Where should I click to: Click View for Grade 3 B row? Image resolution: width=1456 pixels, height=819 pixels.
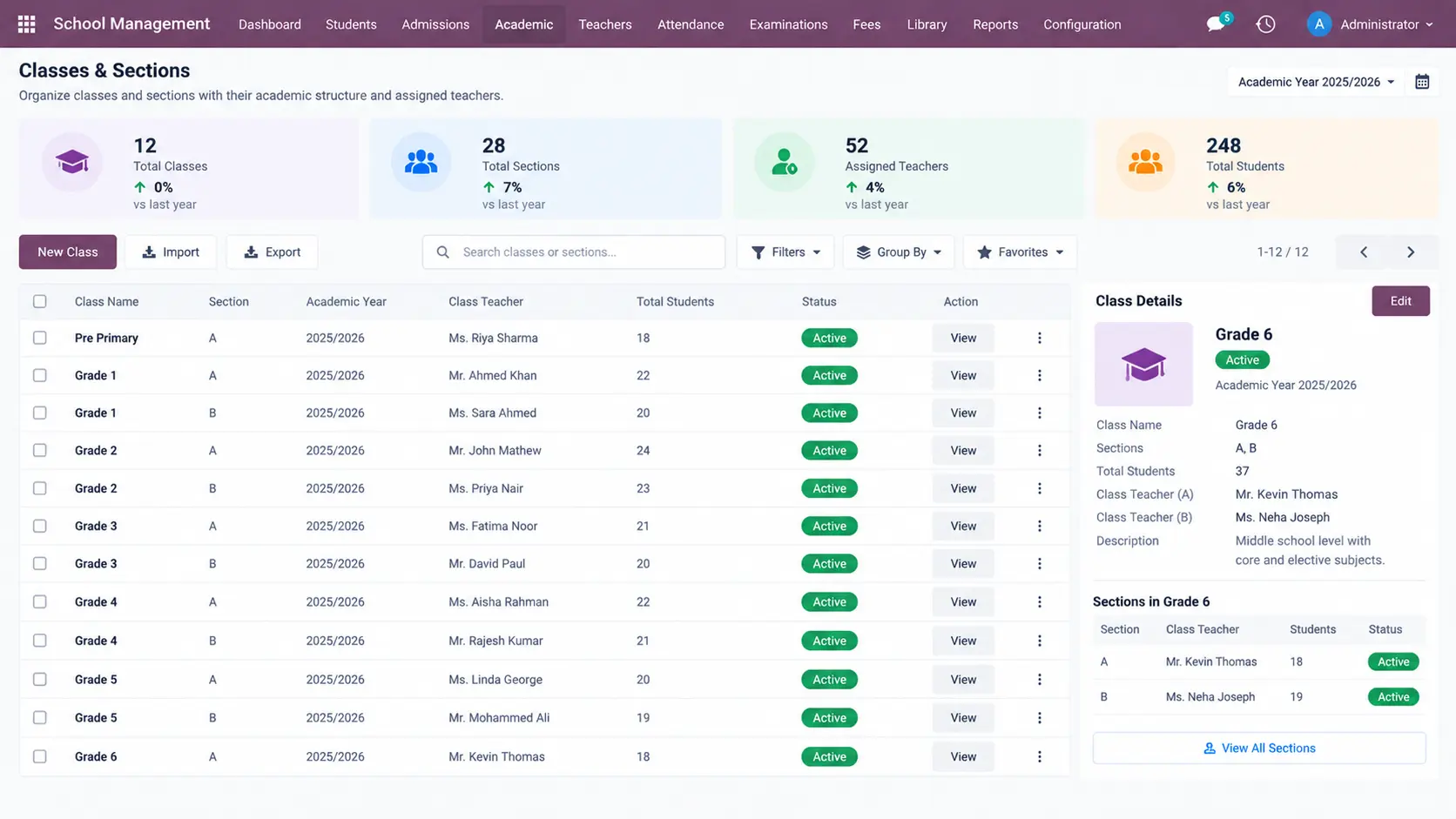[x=963, y=564]
